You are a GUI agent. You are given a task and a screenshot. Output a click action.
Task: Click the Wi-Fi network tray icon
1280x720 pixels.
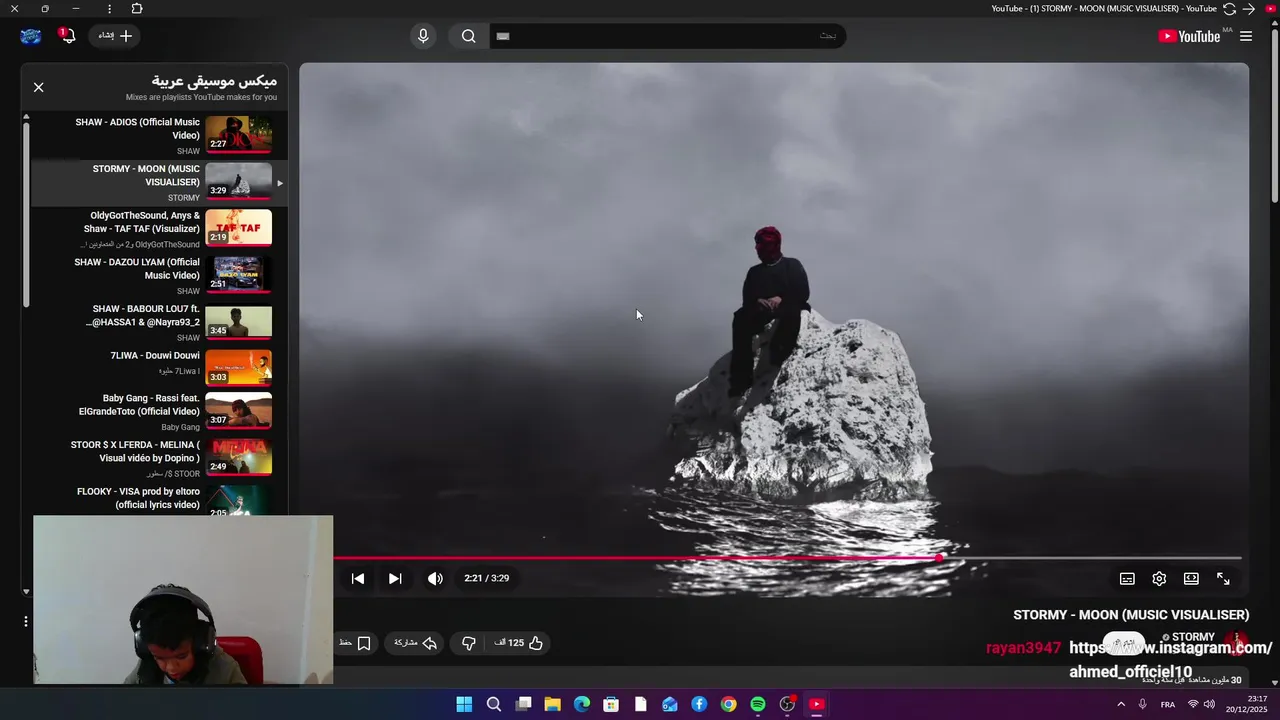(1193, 704)
